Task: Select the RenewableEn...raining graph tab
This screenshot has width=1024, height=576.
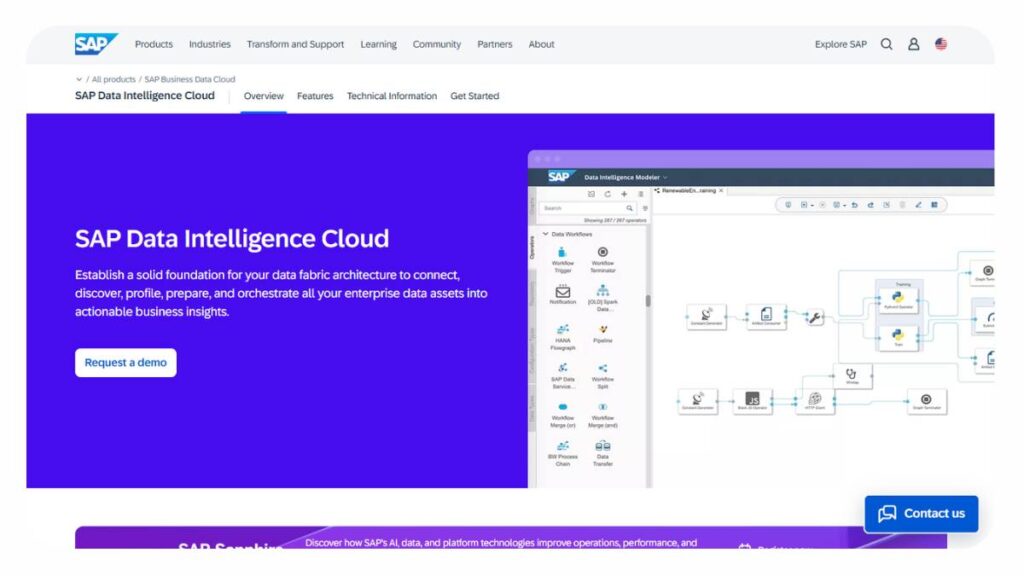Action: [688, 191]
